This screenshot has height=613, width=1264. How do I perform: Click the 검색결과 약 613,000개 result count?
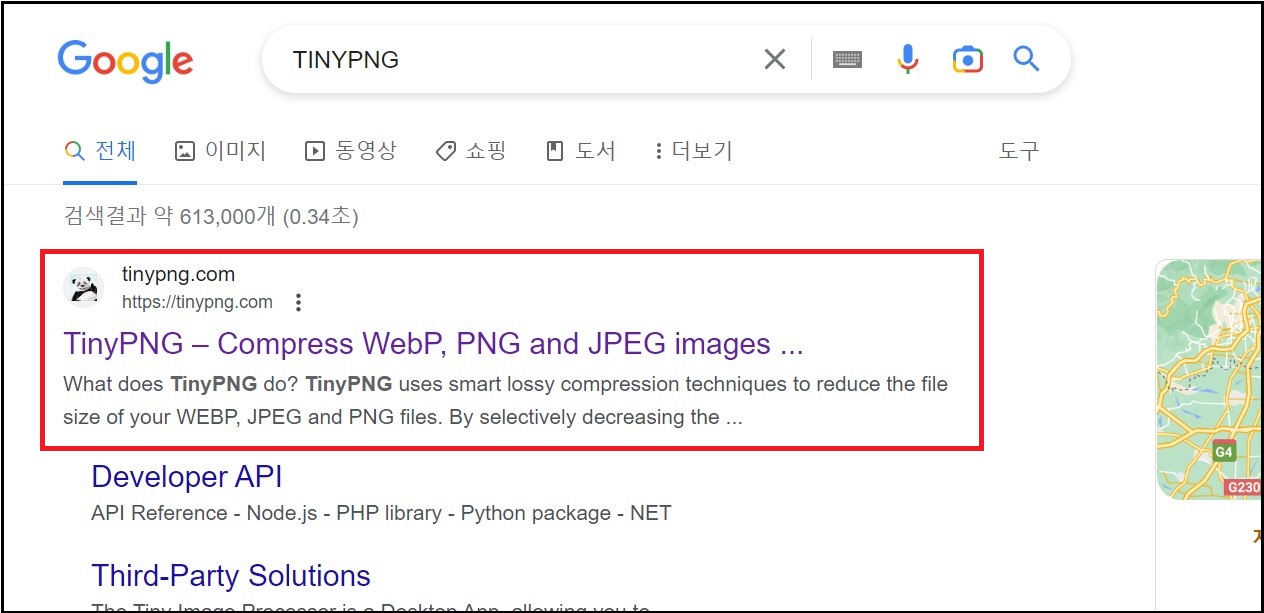pos(211,216)
